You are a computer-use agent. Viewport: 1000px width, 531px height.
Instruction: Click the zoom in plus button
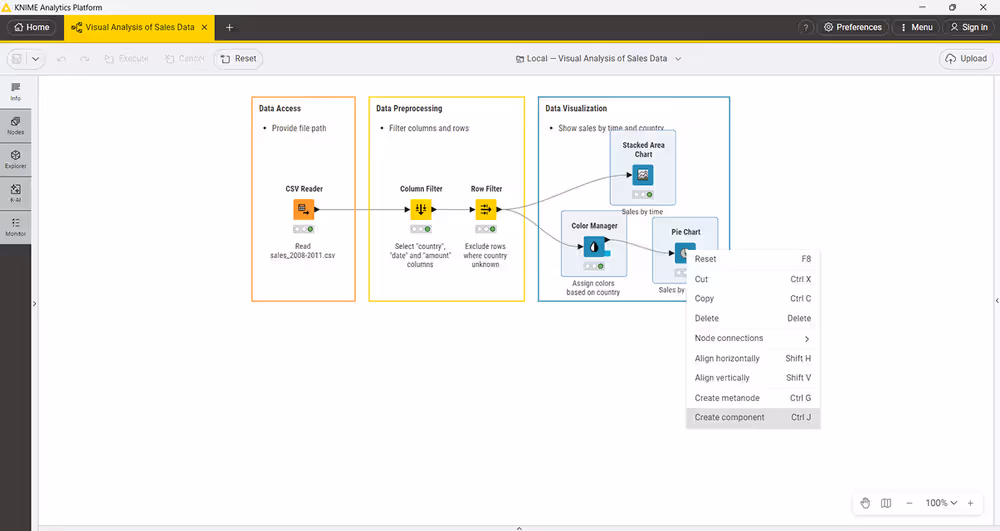point(970,503)
